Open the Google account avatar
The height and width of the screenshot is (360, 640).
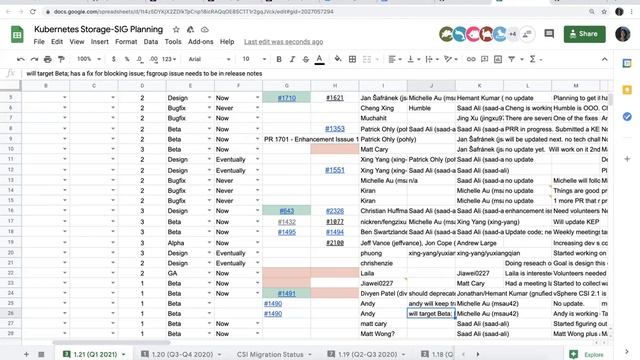[623, 34]
